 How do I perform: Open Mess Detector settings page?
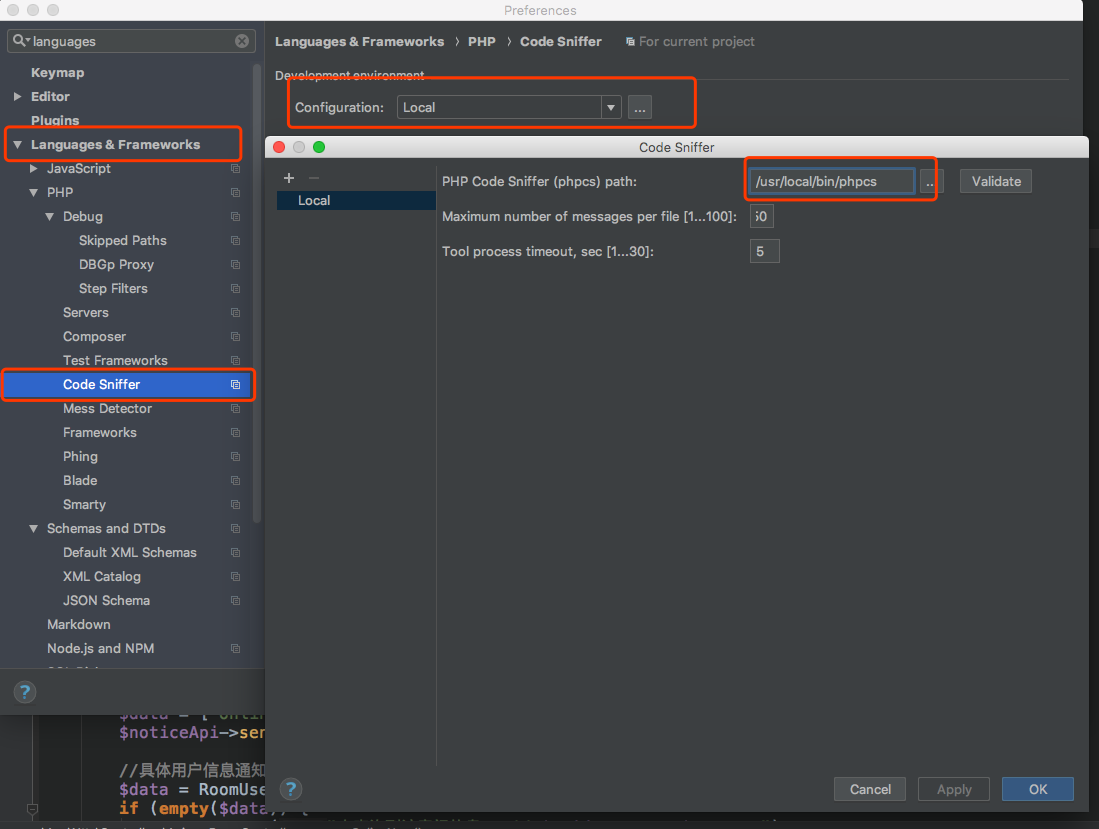click(x=107, y=409)
